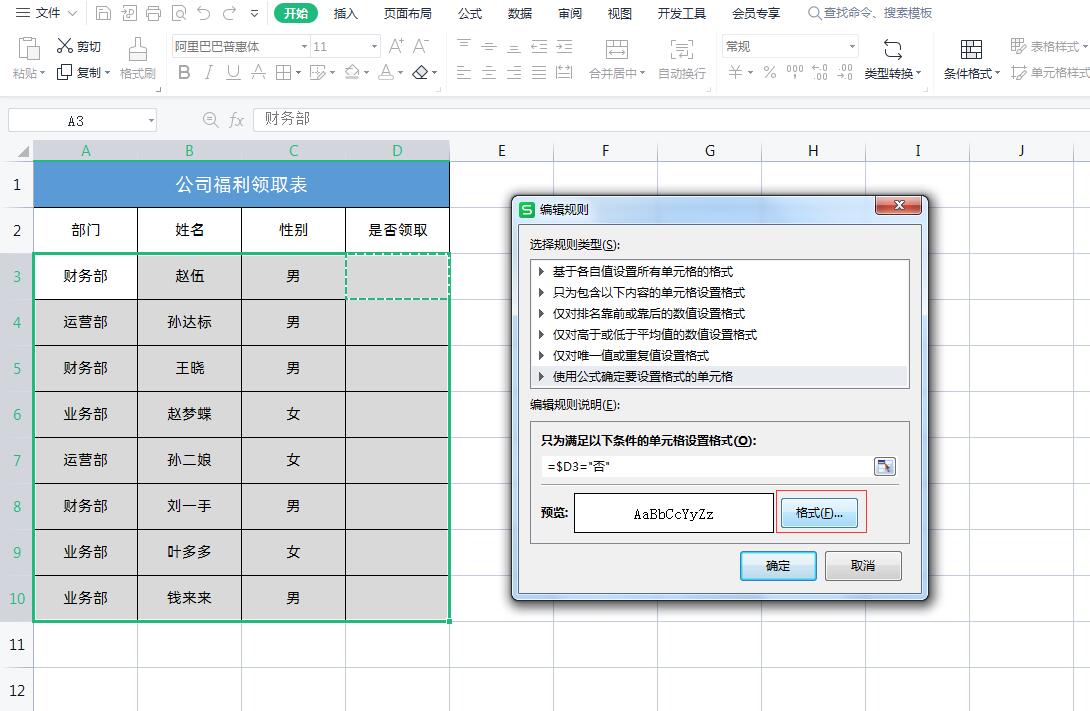Viewport: 1090px width, 711px height.
Task: Open the fill color bucket picker
Action: 352,72
